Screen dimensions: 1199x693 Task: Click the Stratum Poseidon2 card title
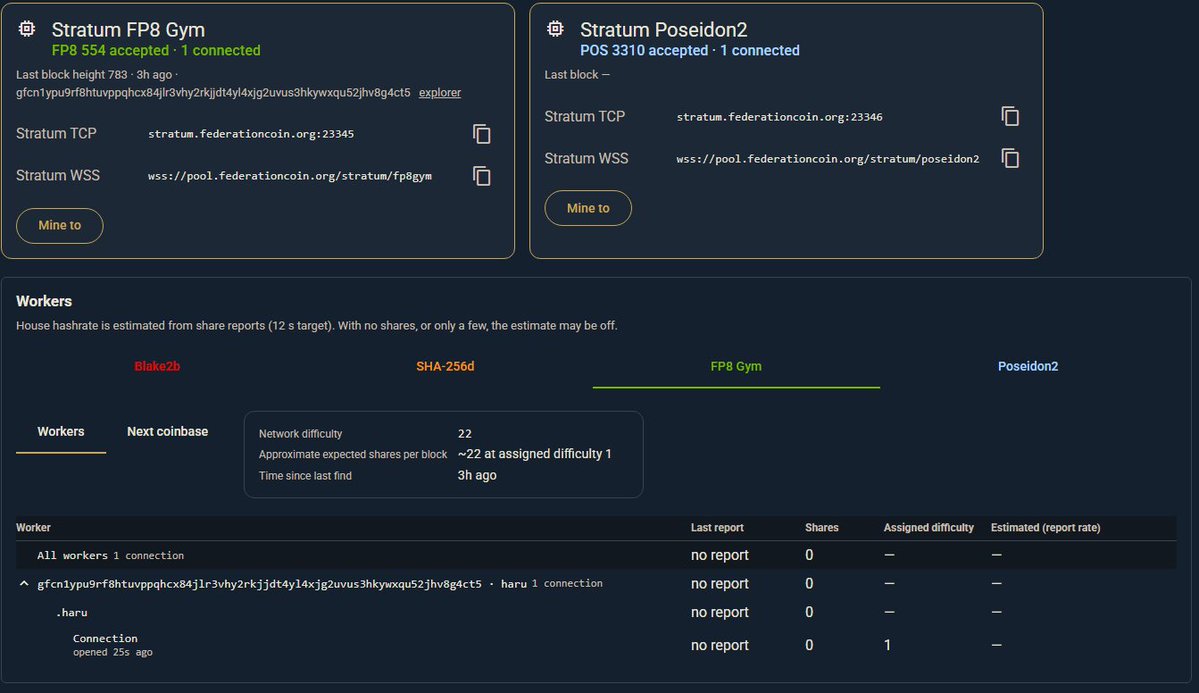[664, 30]
